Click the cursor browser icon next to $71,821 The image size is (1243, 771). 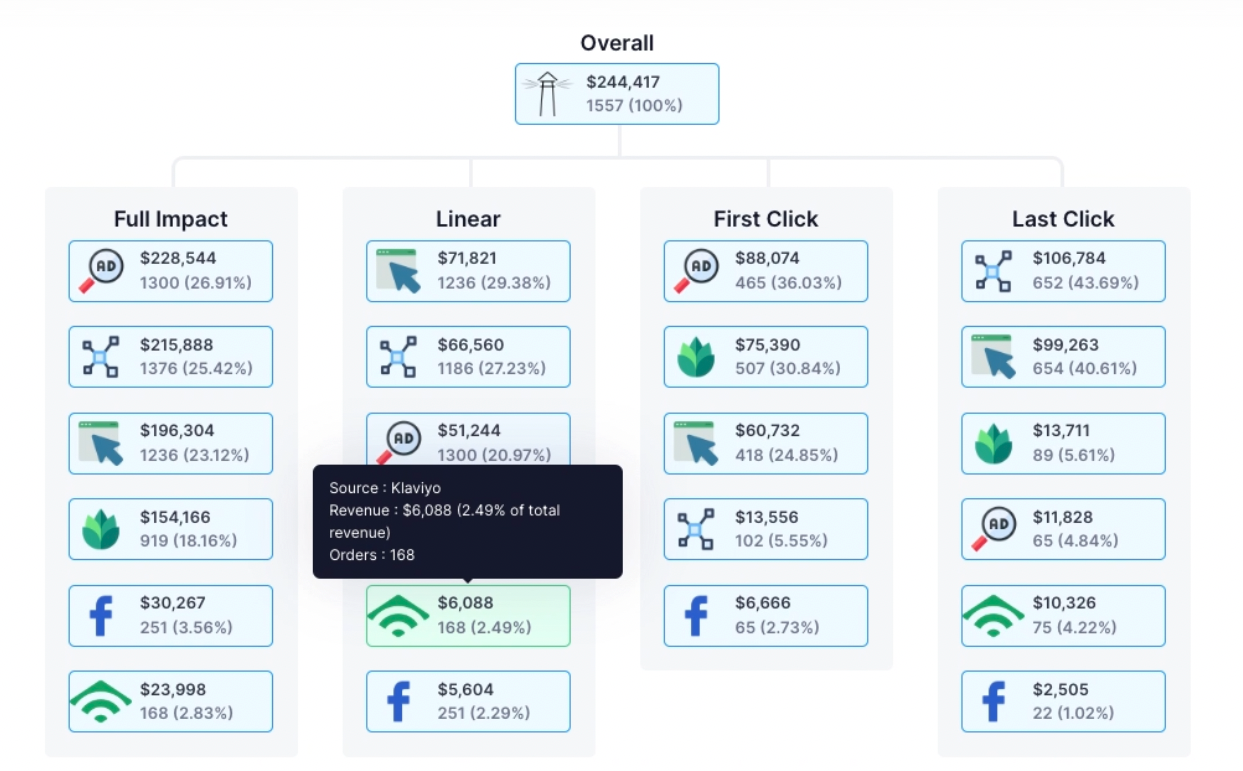398,271
